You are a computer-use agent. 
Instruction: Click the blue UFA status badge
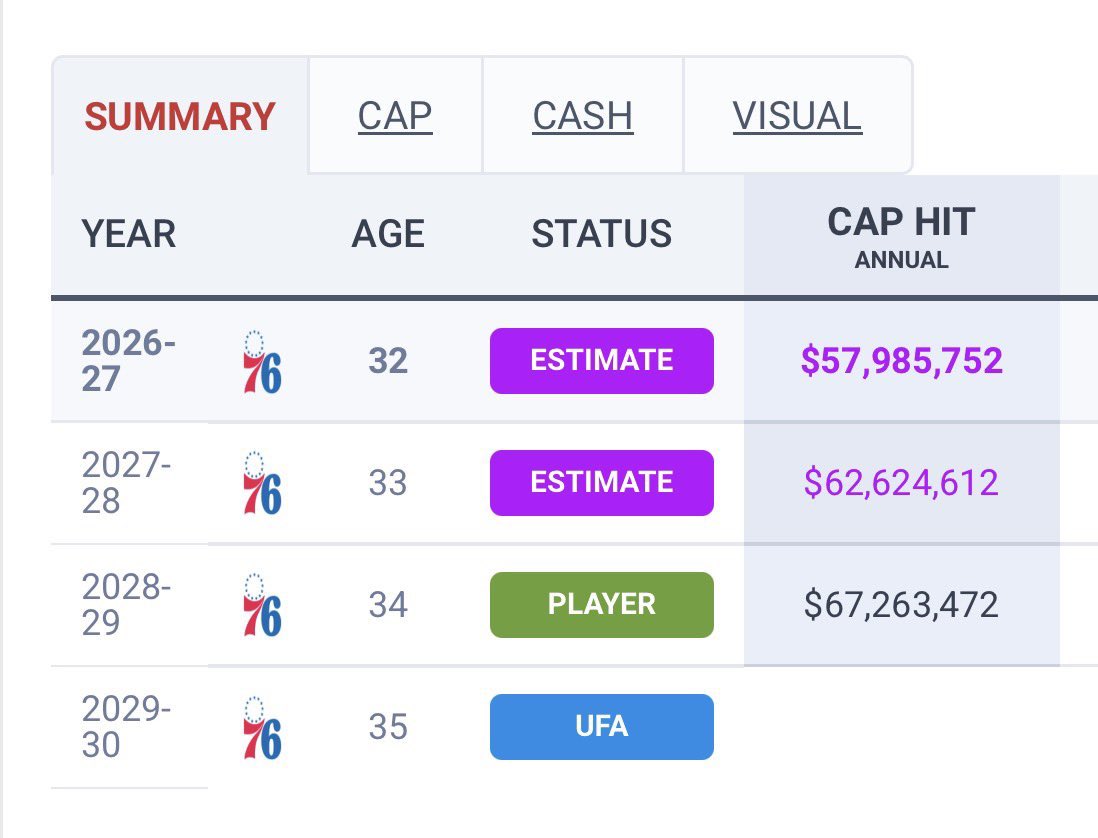pos(602,726)
